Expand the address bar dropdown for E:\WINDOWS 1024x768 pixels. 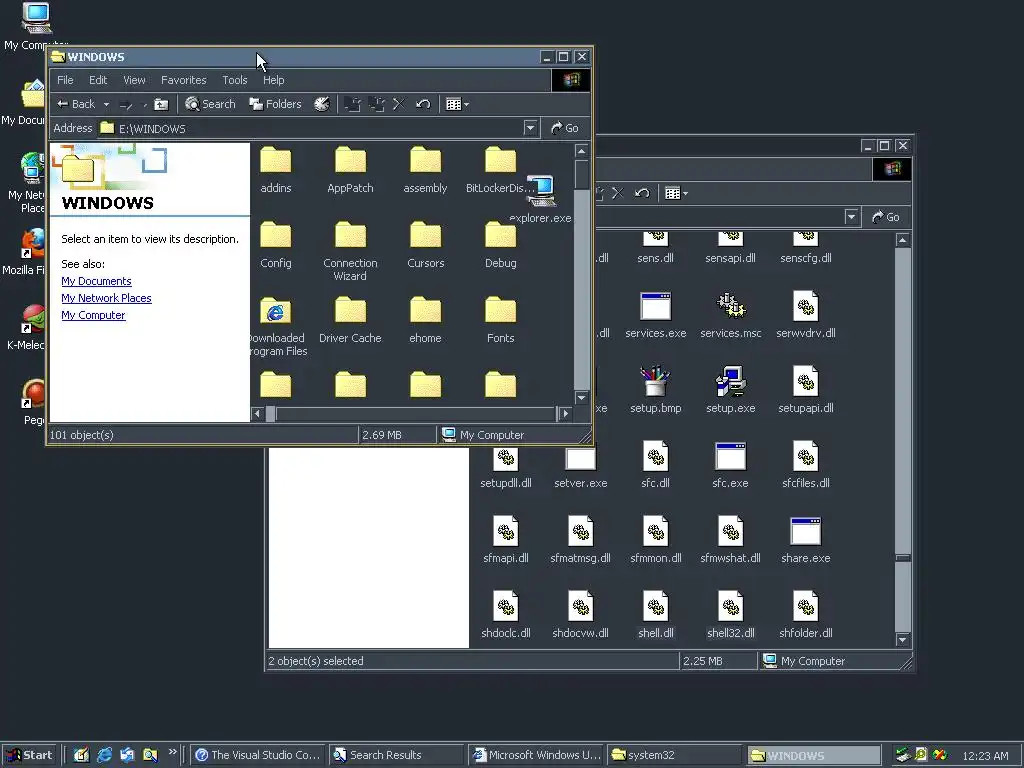coord(530,128)
